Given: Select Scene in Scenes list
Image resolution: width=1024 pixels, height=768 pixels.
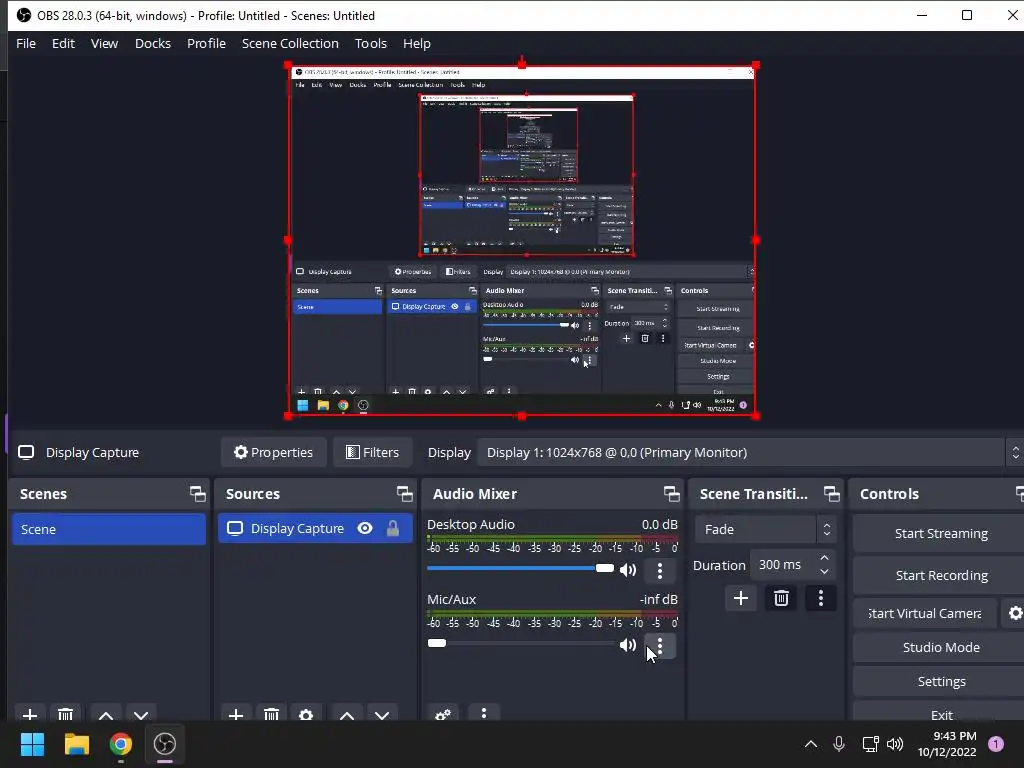Looking at the screenshot, I should click(109, 529).
